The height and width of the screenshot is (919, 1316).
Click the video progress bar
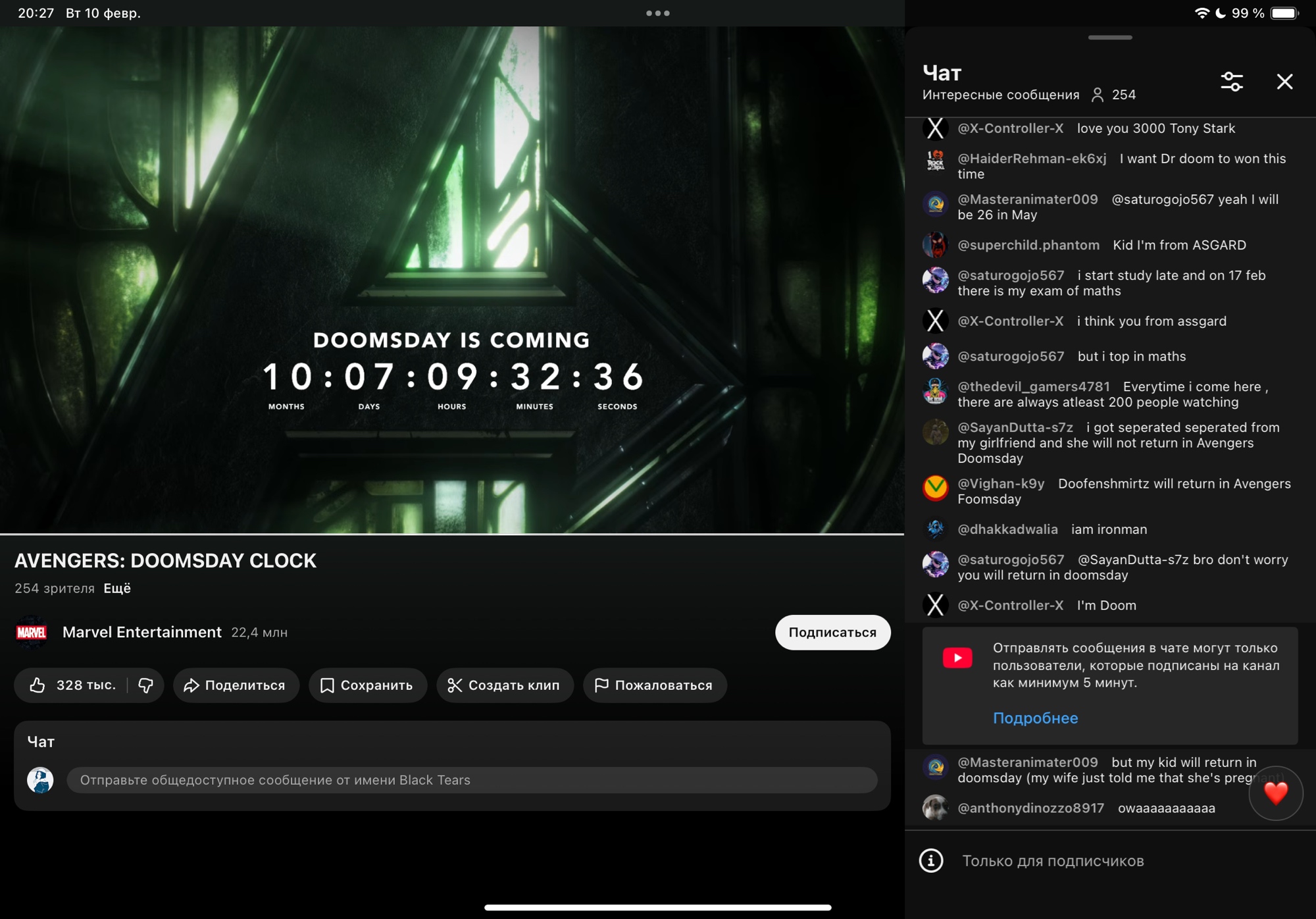pos(451,534)
